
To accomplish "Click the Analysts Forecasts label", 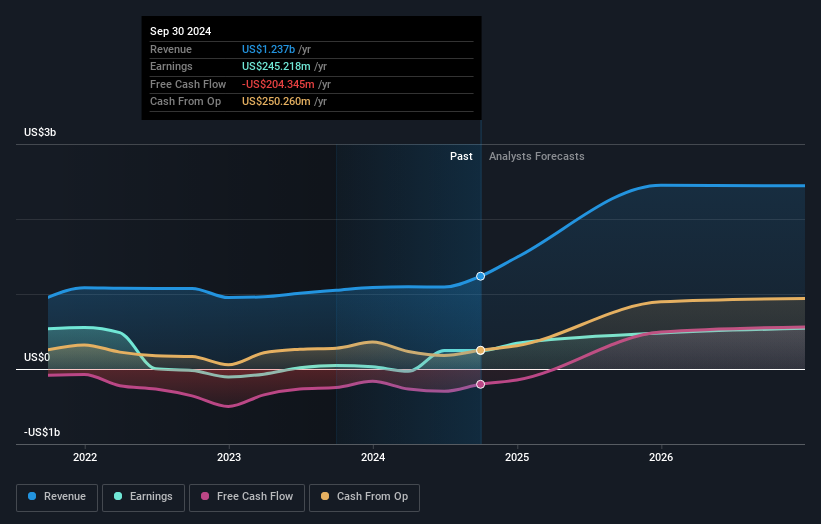I will click(x=537, y=156).
